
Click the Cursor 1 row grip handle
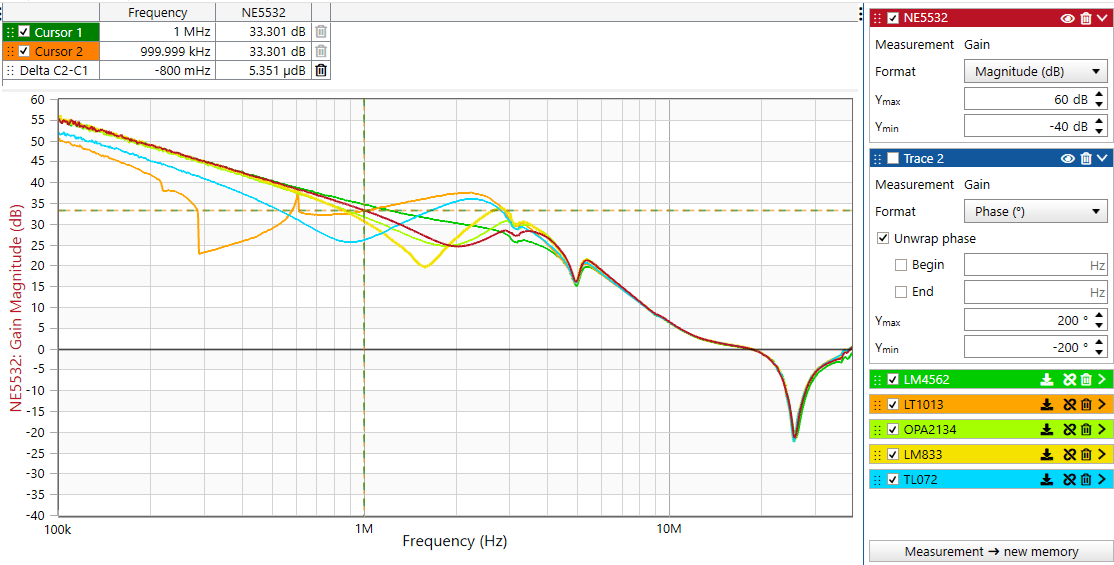(10, 32)
